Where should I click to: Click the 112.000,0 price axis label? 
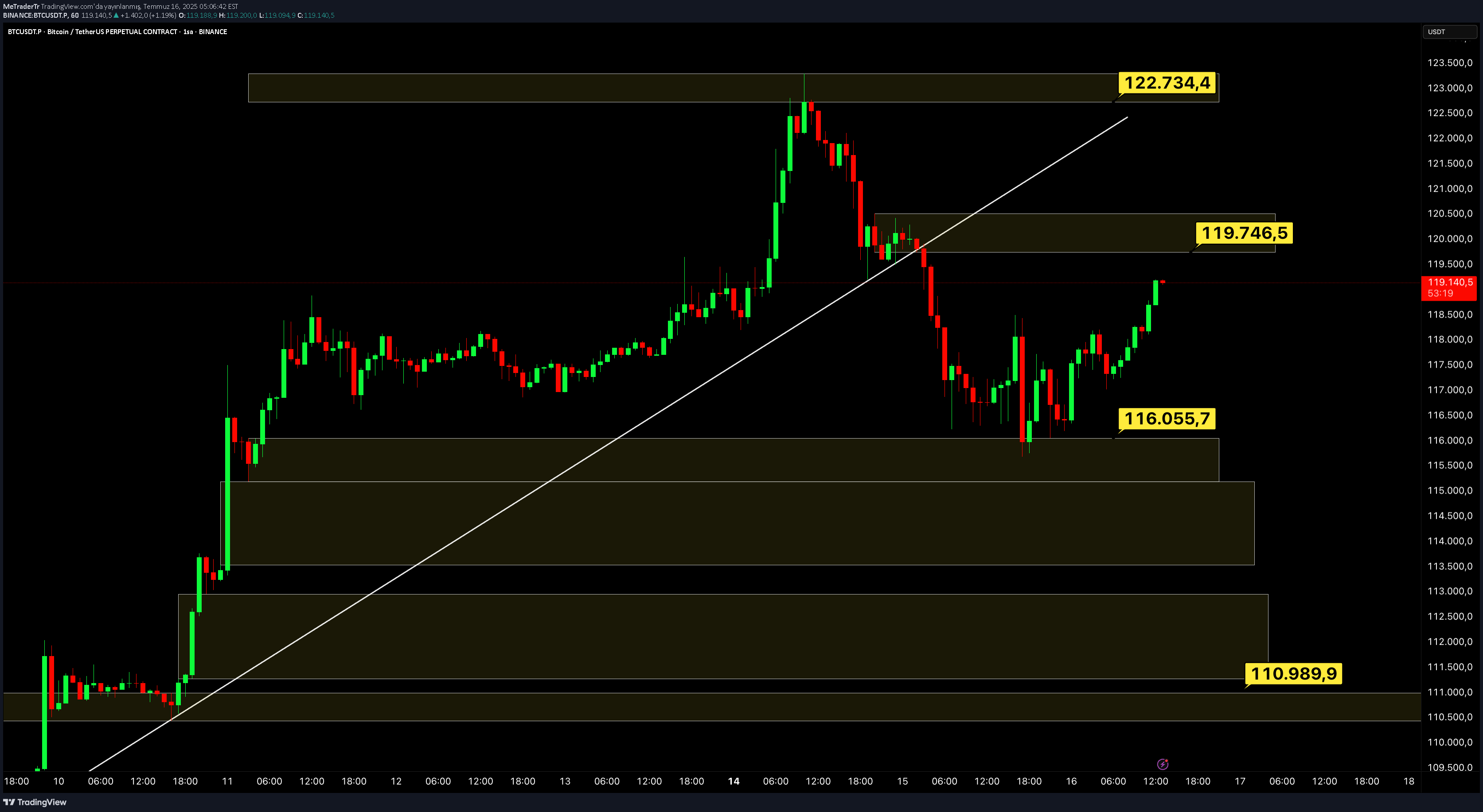[x=1450, y=641]
